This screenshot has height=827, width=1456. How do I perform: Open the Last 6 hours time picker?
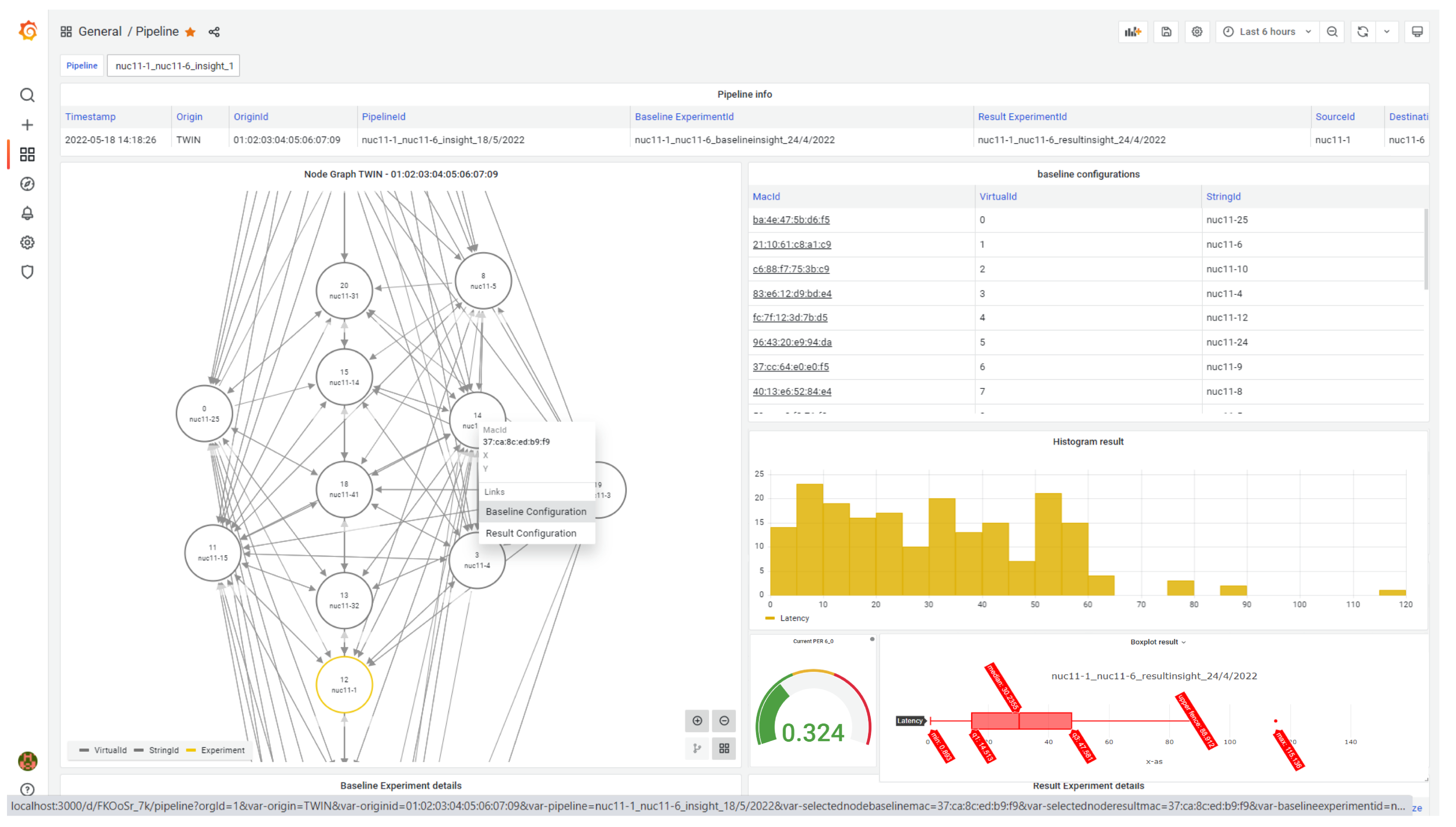[x=1267, y=32]
